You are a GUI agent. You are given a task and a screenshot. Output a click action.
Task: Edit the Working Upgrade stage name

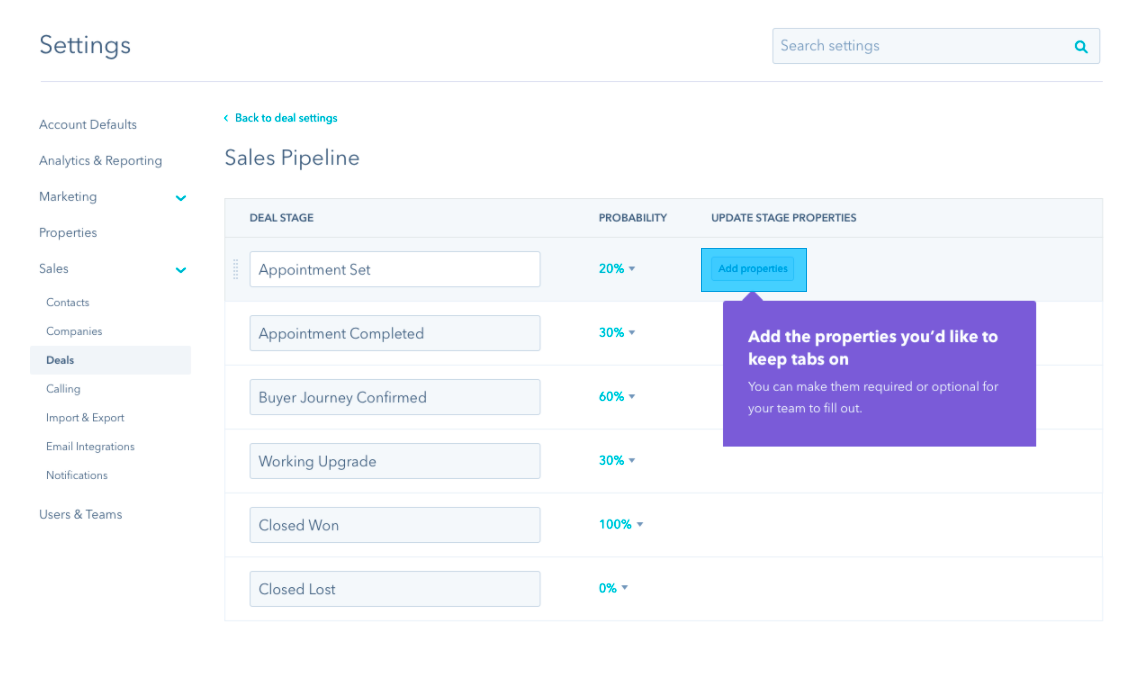[395, 461]
